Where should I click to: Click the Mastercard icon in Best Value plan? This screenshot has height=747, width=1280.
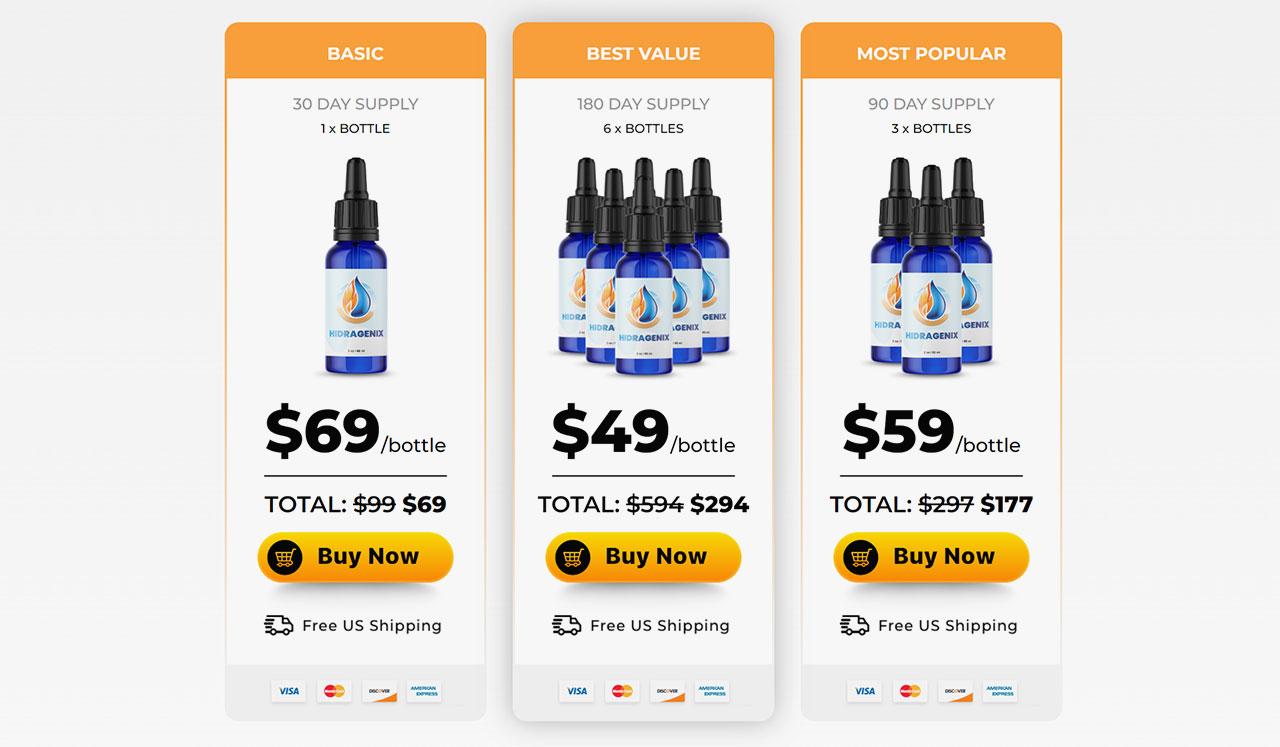[622, 691]
